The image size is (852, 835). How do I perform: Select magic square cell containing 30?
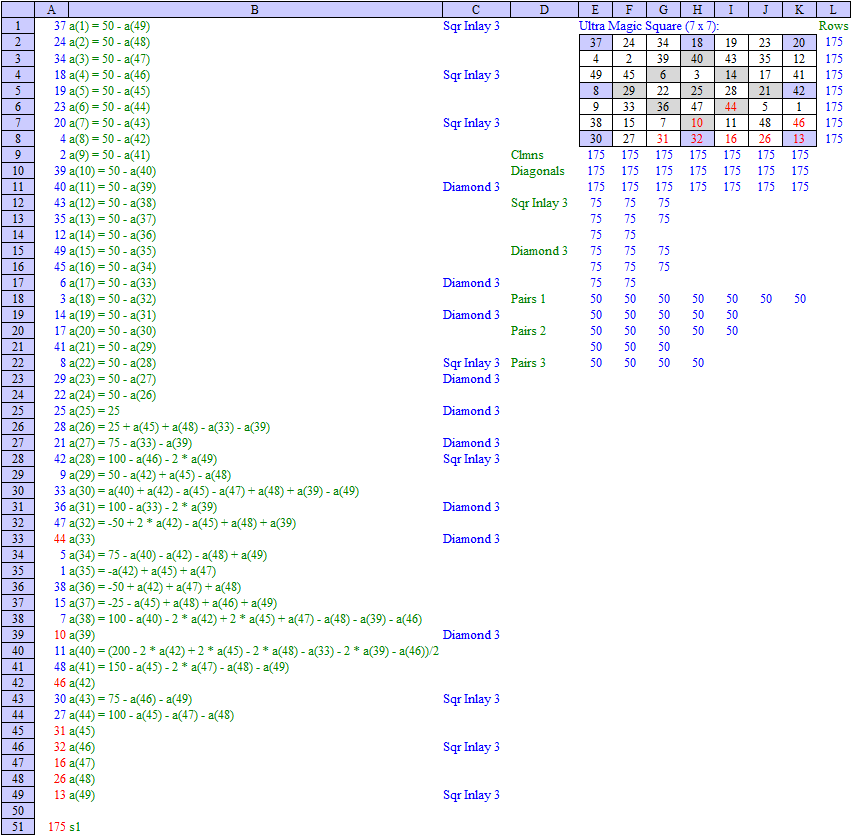[x=596, y=139]
